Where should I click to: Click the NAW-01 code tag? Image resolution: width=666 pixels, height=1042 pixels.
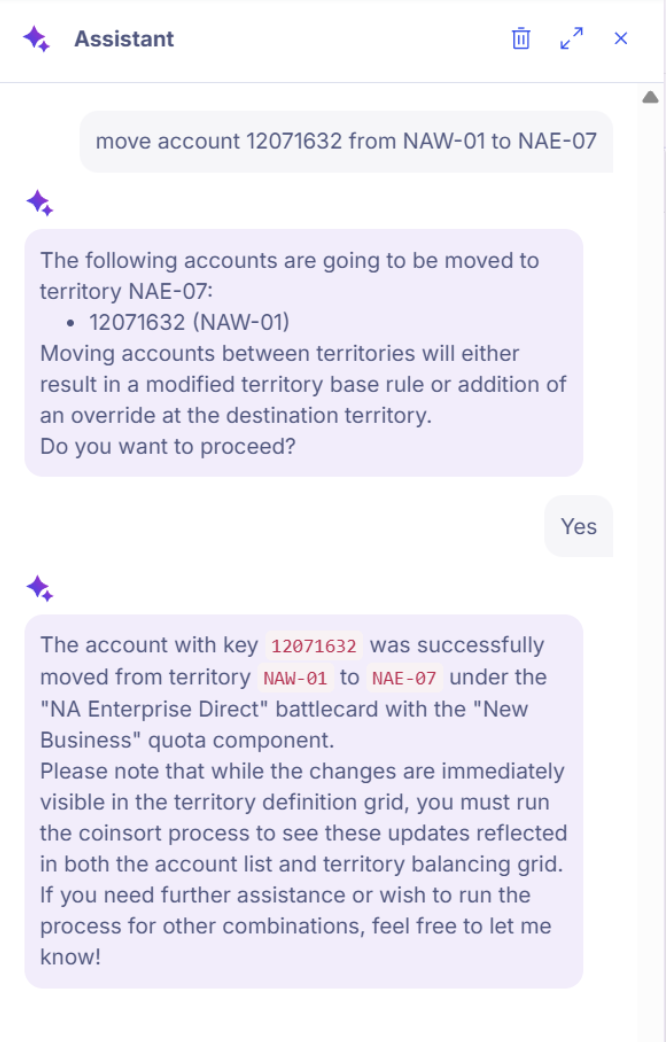pyautogui.click(x=295, y=678)
